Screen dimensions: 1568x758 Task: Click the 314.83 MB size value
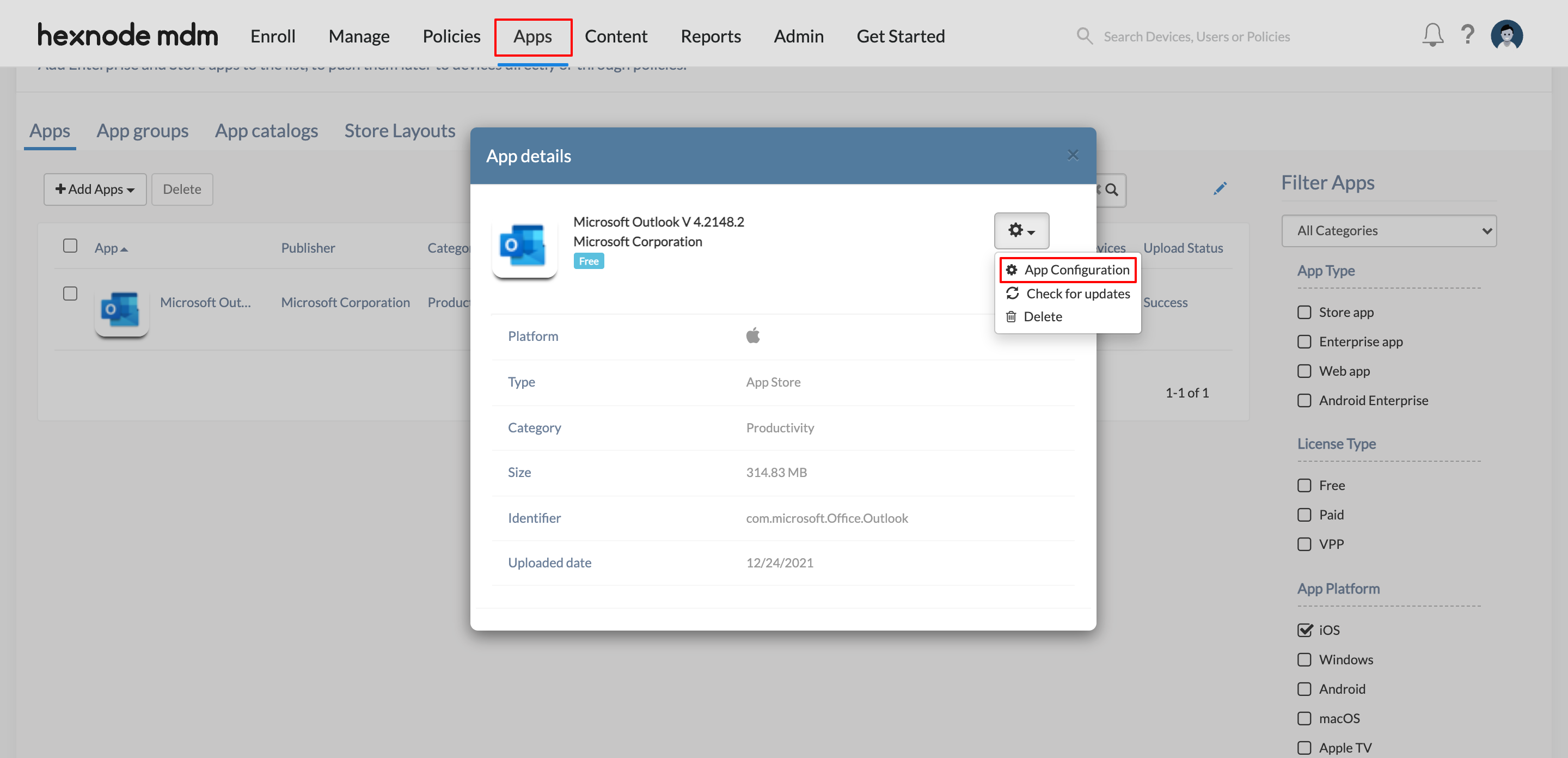[776, 473]
